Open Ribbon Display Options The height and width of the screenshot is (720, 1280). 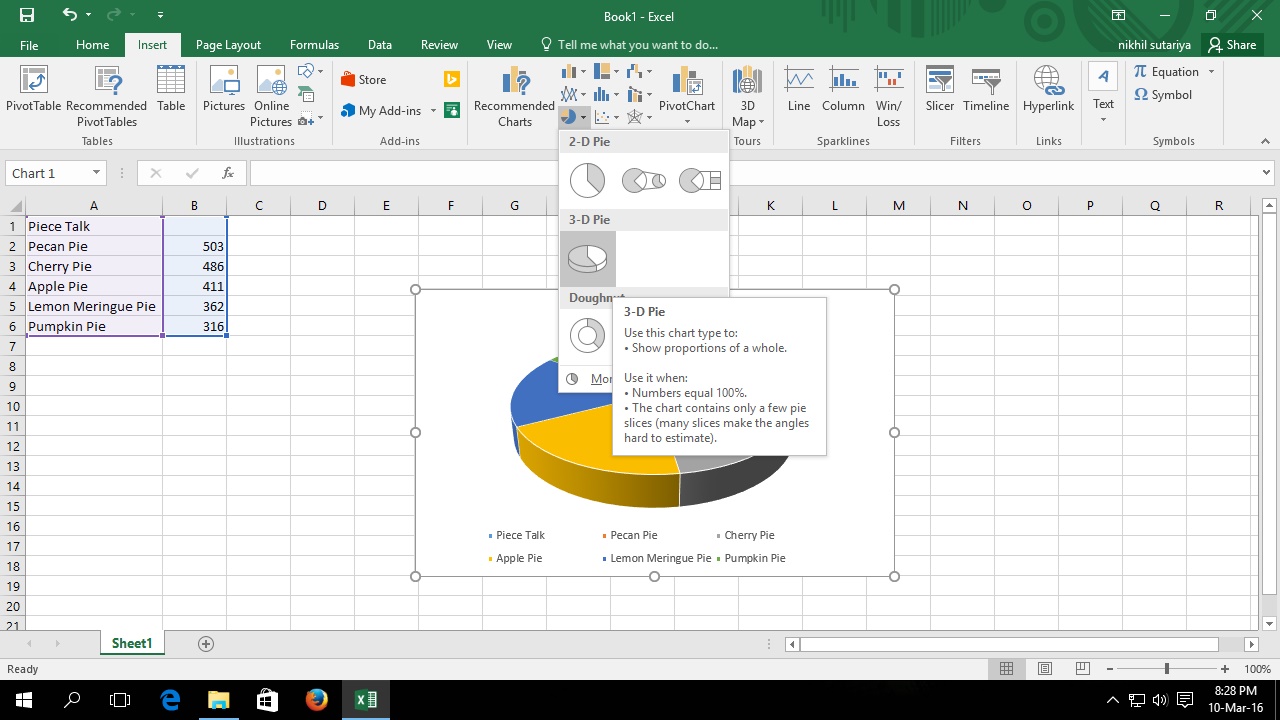pos(1119,15)
